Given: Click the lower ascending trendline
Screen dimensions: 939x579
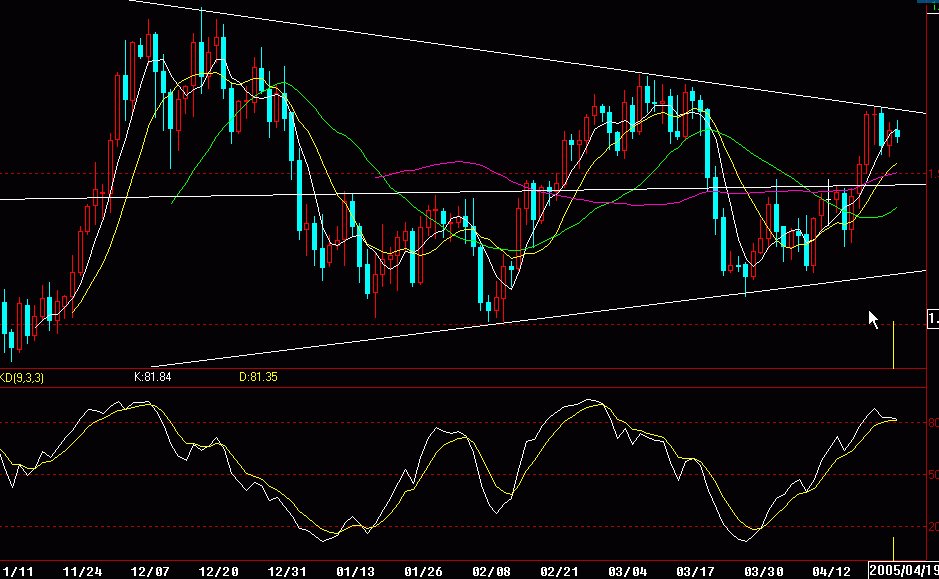Looking at the screenshot, I should tap(500, 320).
